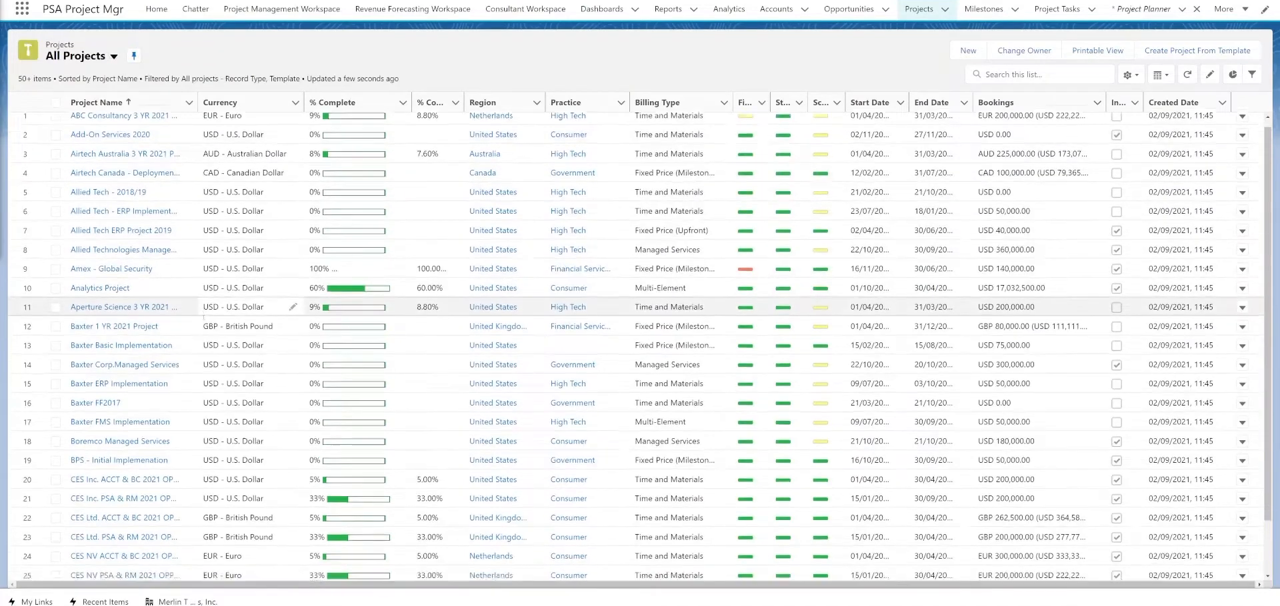The width and height of the screenshot is (1280, 606).
Task: Toggle In... checkbox for Airtech Australia row
Action: coord(1116,154)
